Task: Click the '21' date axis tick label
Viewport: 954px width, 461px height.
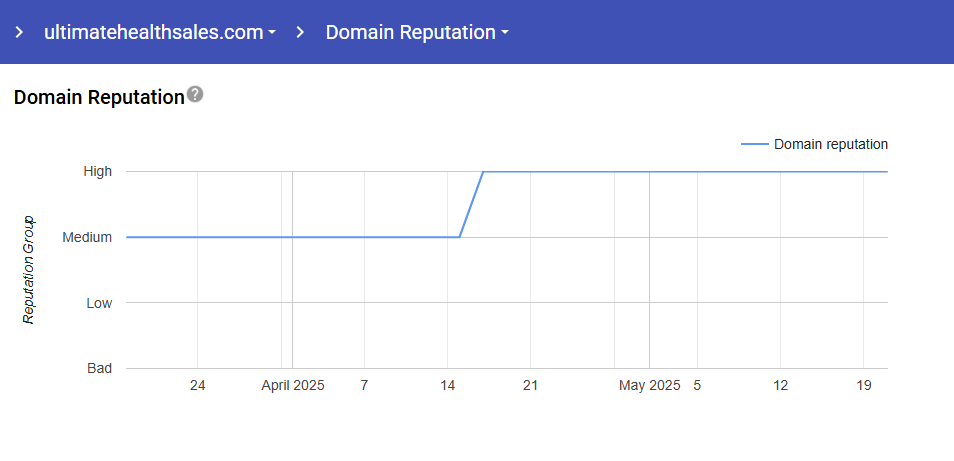Action: (530, 385)
